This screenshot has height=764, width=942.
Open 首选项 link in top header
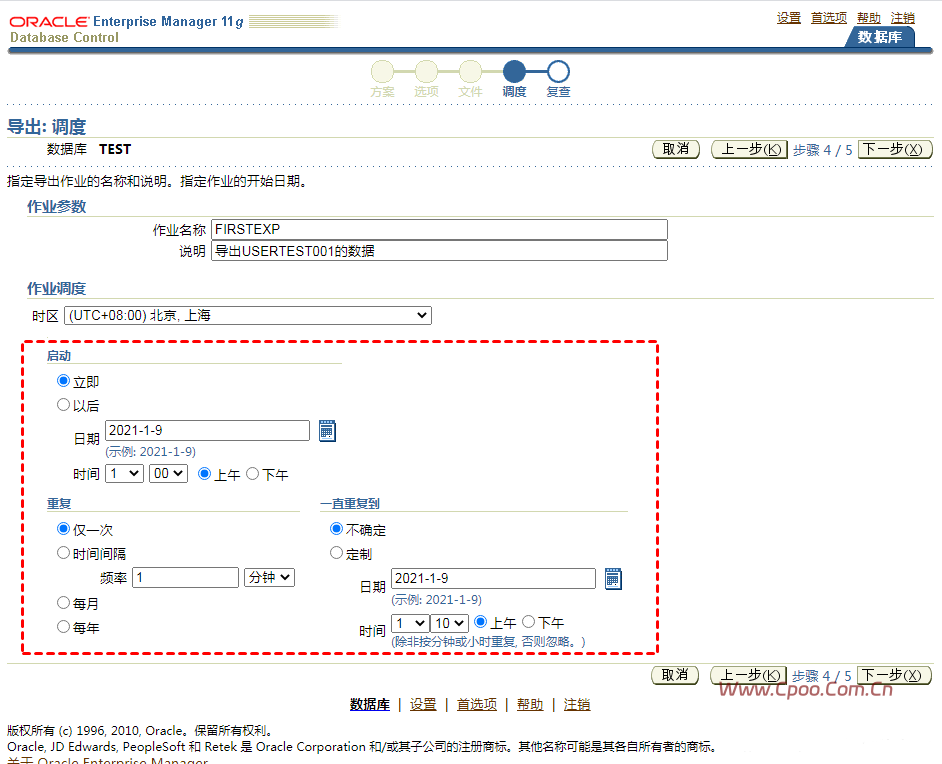pyautogui.click(x=829, y=18)
